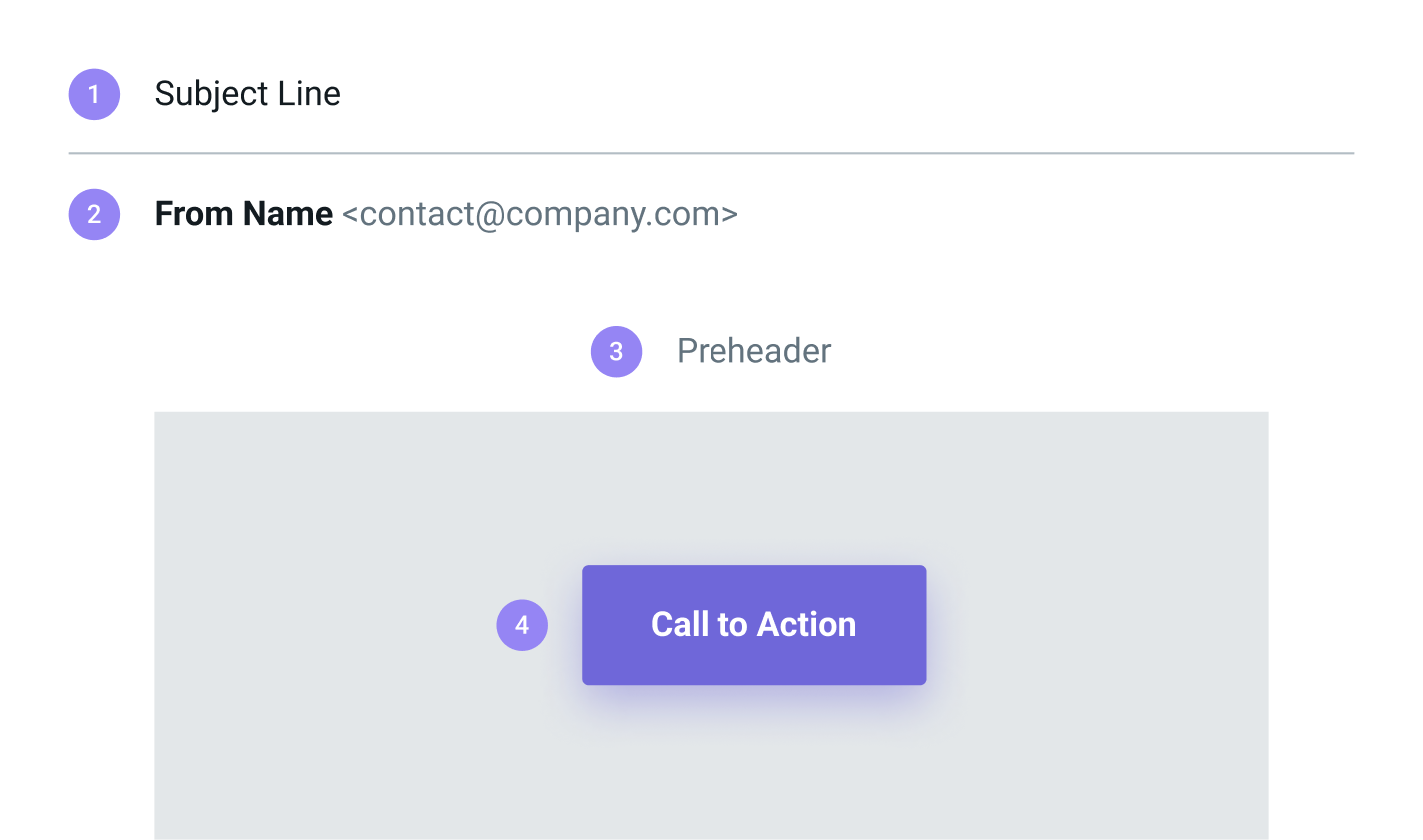Click the closing angle bracket after company.com
The width and height of the screenshot is (1423, 840).
[x=730, y=215]
